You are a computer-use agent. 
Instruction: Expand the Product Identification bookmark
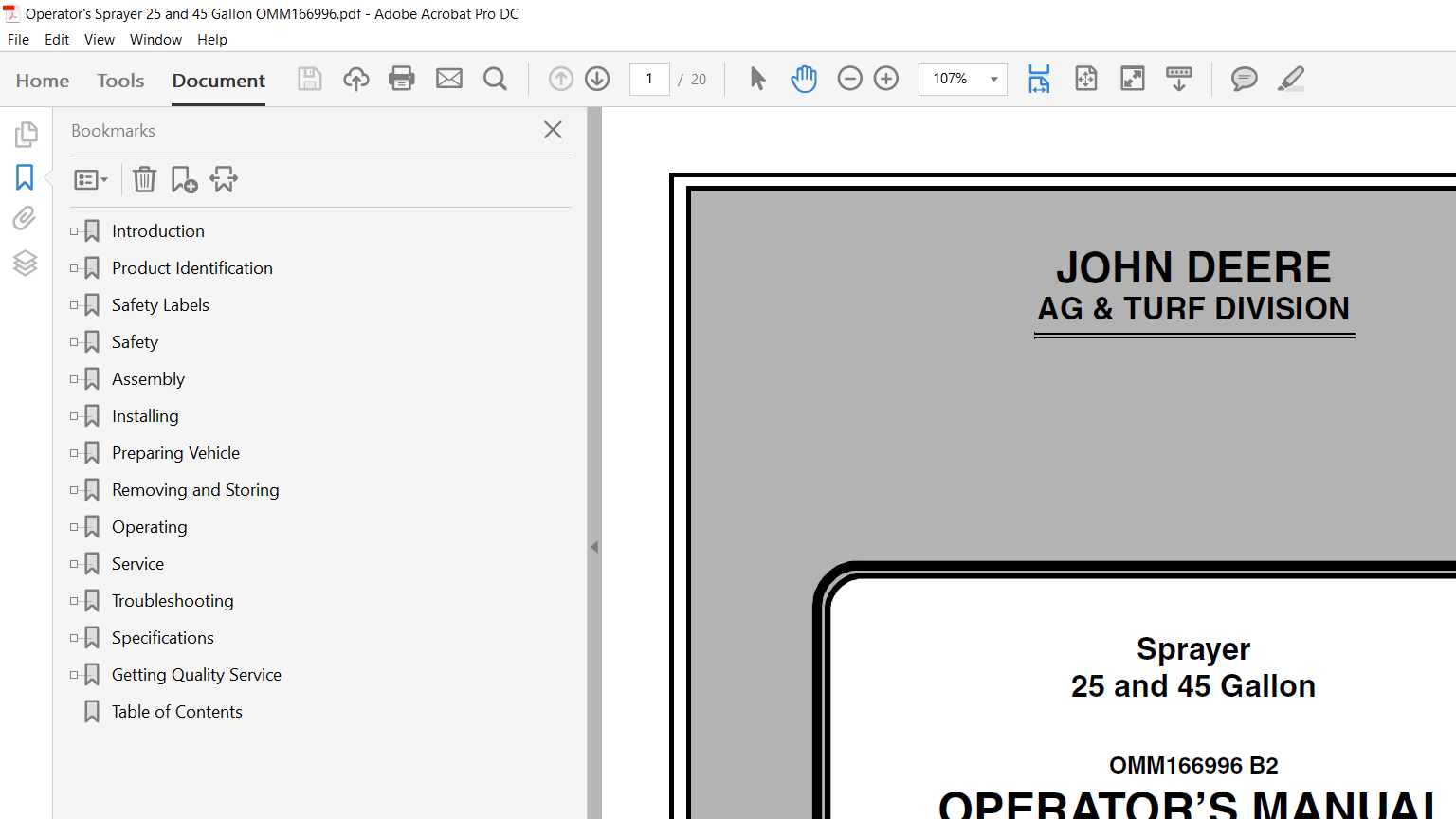pyautogui.click(x=74, y=268)
